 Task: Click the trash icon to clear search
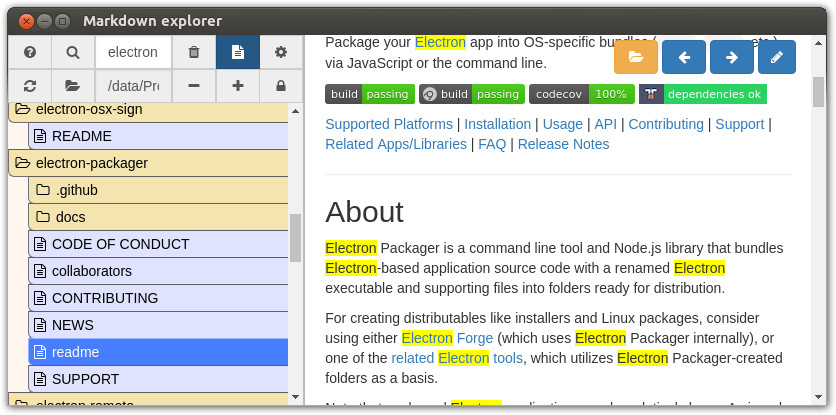pyautogui.click(x=194, y=52)
